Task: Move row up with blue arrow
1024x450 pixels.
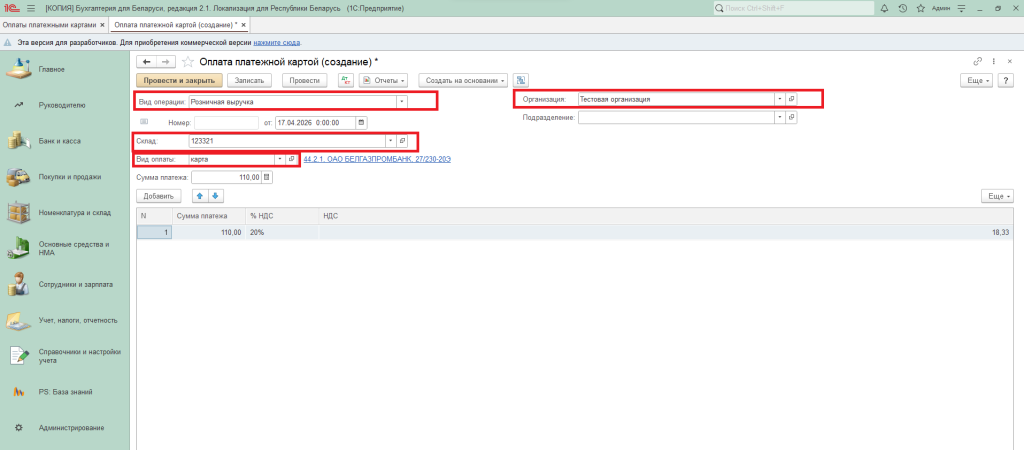Action: click(x=199, y=196)
